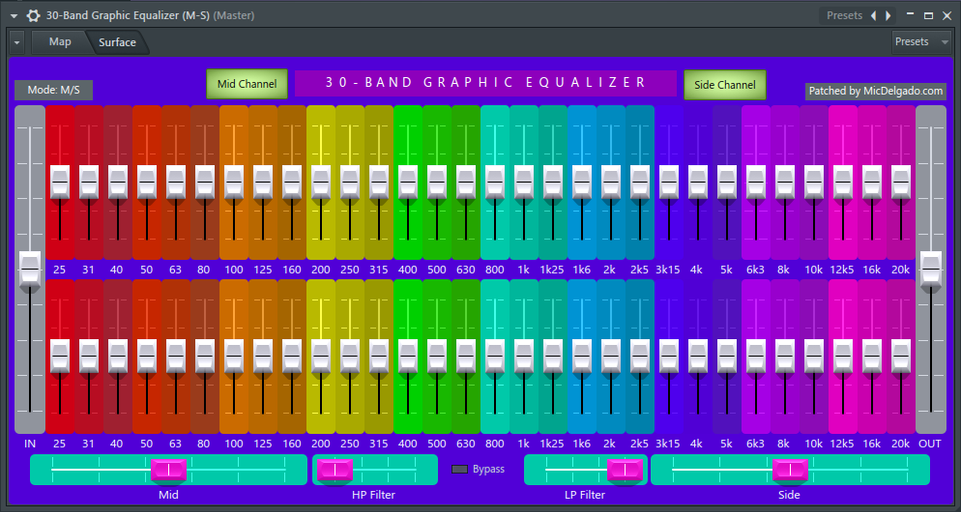Toggle the Mid Channel button

247,84
